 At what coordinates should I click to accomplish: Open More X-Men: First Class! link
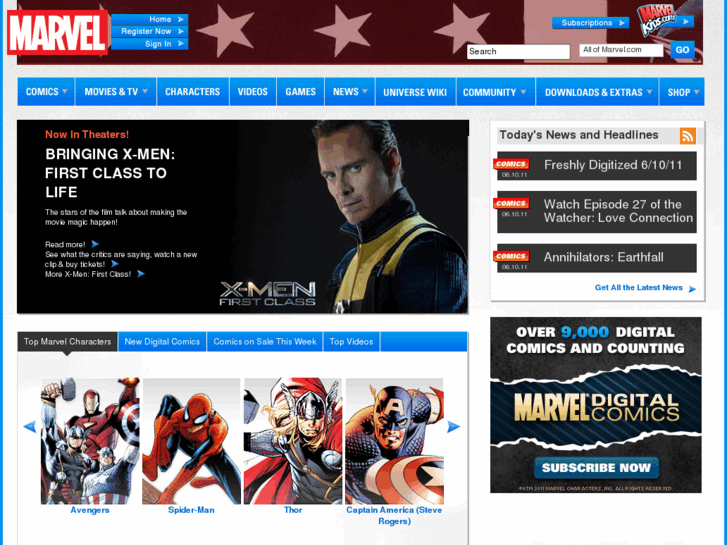click(88, 274)
